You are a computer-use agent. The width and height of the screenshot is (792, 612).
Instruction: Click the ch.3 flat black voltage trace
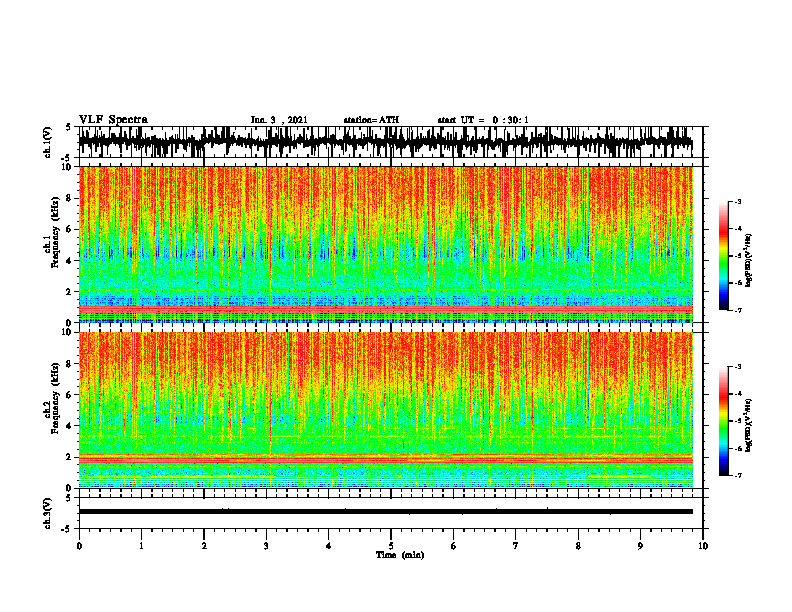pos(385,512)
